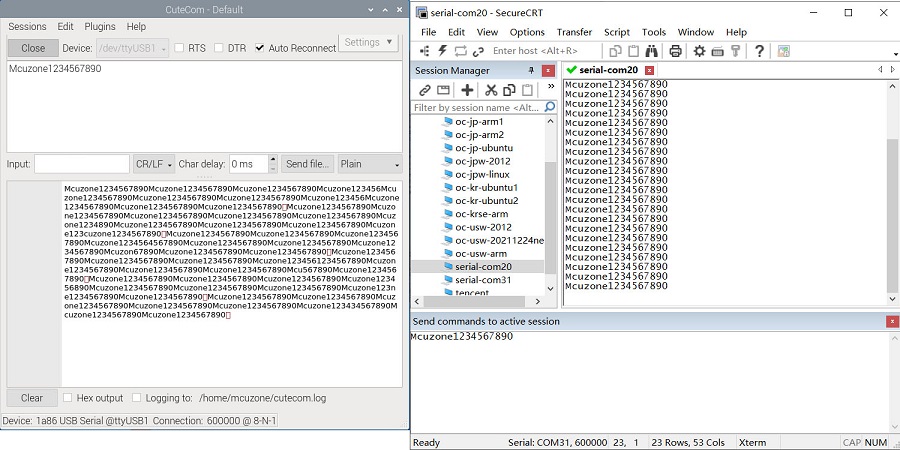This screenshot has width=900, height=450.
Task: Click the Copy icon in Session Manager toolbar
Action: [x=509, y=90]
